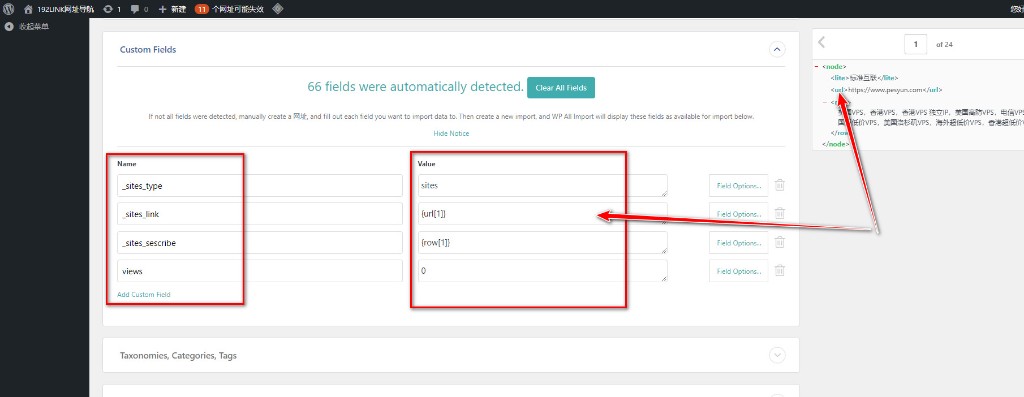Delete the _sites_link field trash icon
This screenshot has height=397, width=1024.
779,214
